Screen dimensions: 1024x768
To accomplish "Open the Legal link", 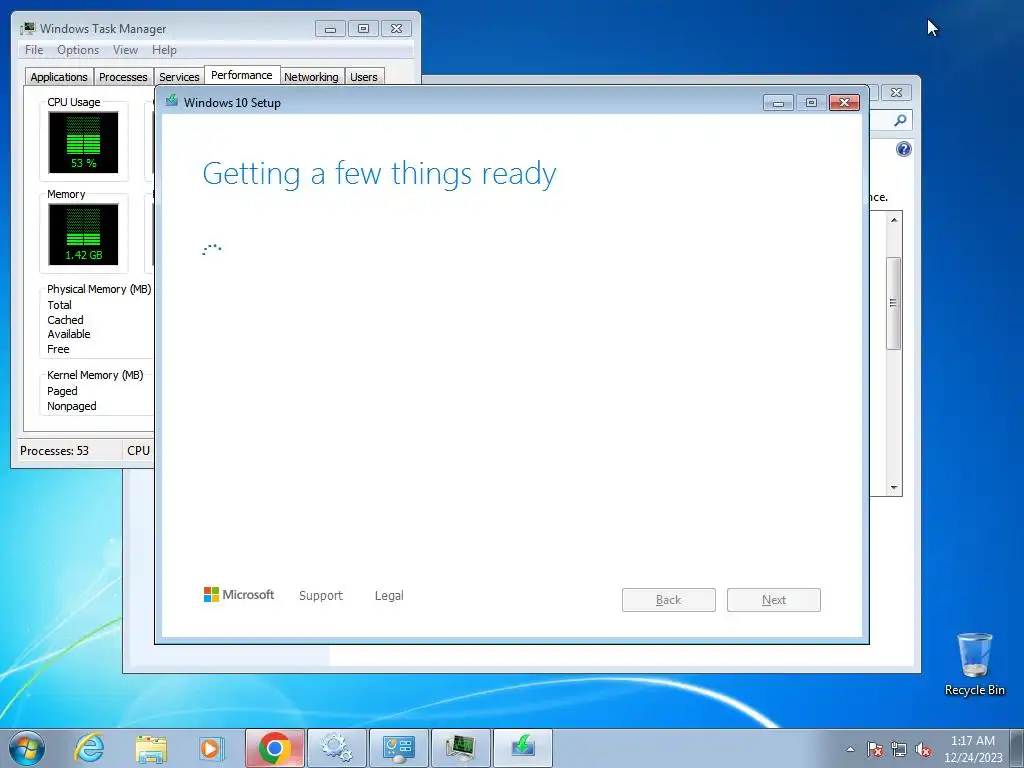I will [x=389, y=596].
